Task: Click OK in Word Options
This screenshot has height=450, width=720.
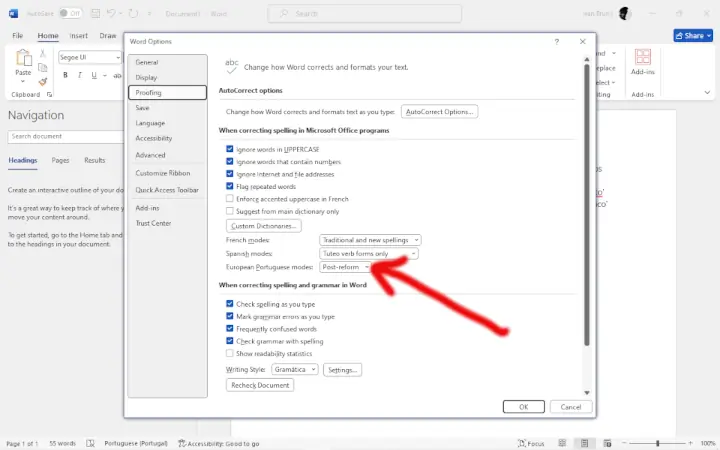Action: point(523,407)
